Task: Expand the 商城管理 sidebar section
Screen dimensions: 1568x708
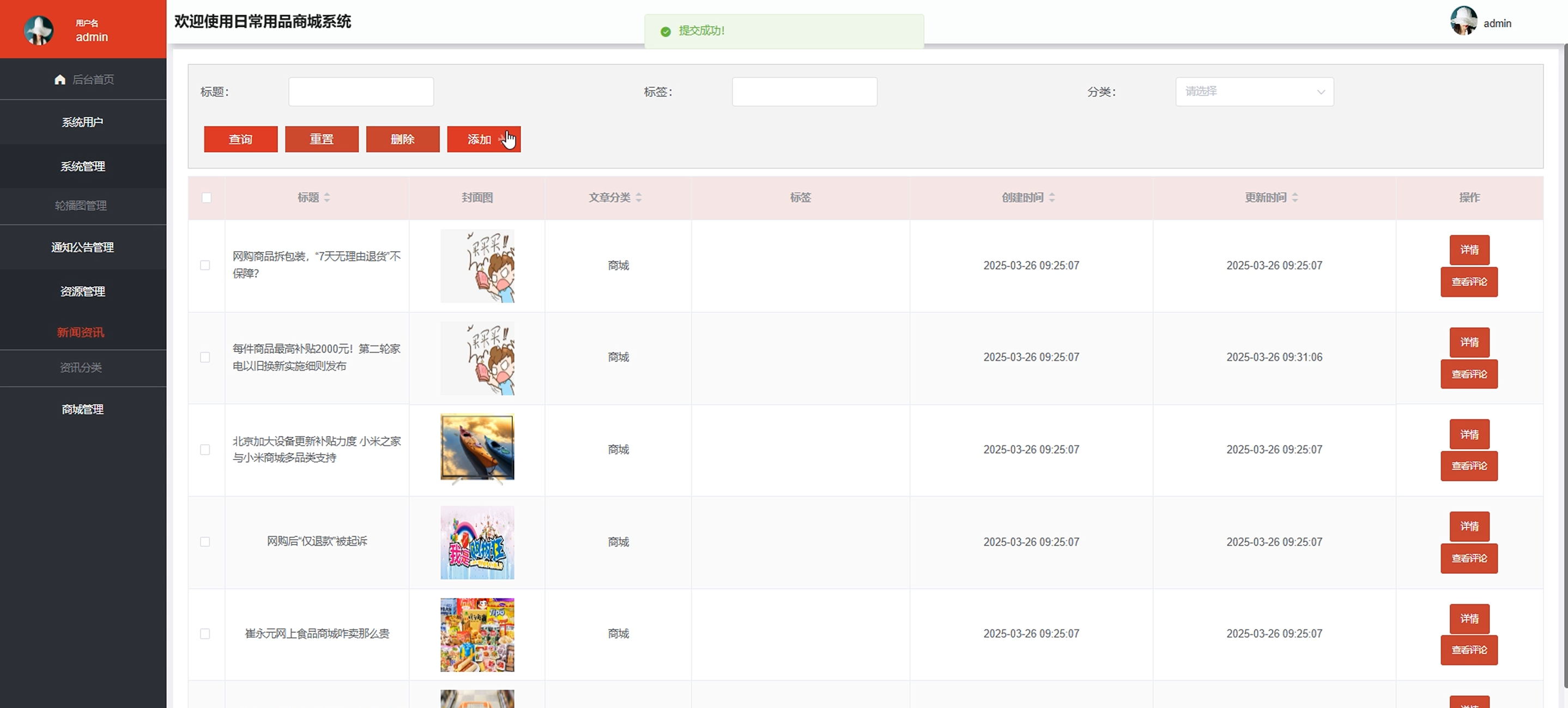Action: [x=83, y=409]
